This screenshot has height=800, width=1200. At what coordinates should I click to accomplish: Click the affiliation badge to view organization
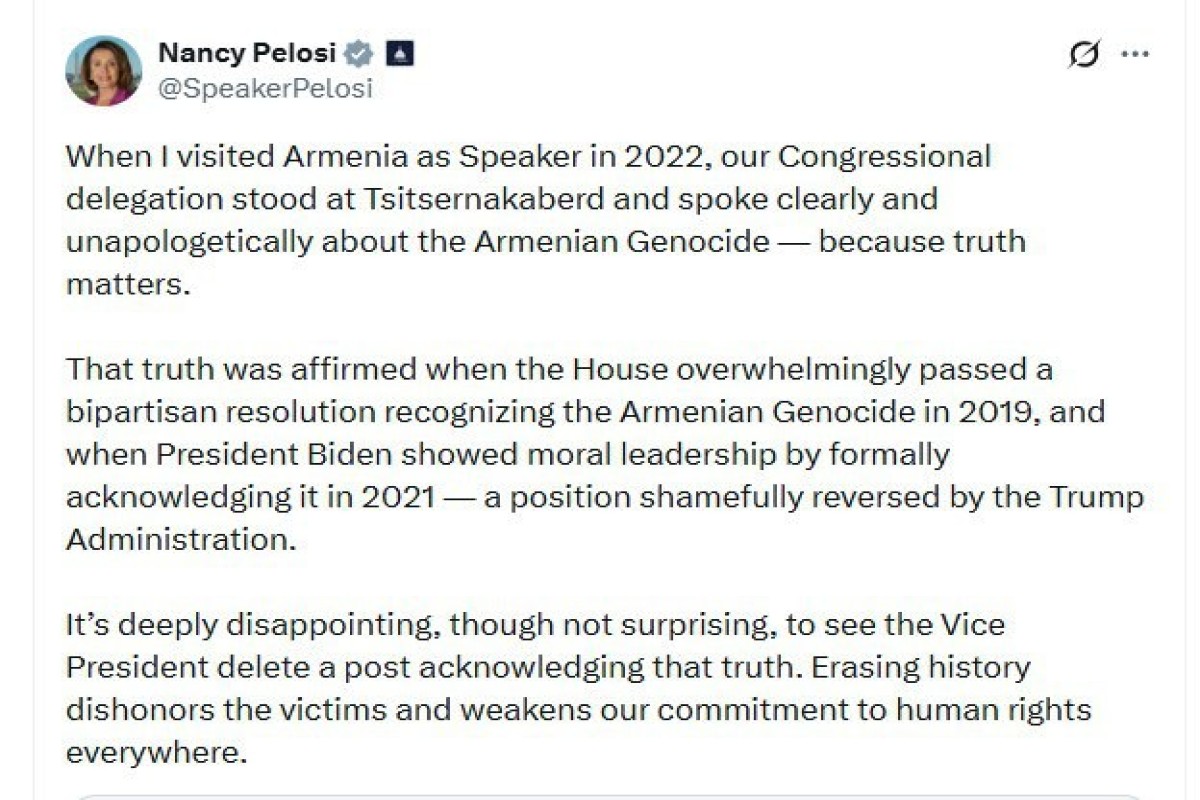[400, 53]
